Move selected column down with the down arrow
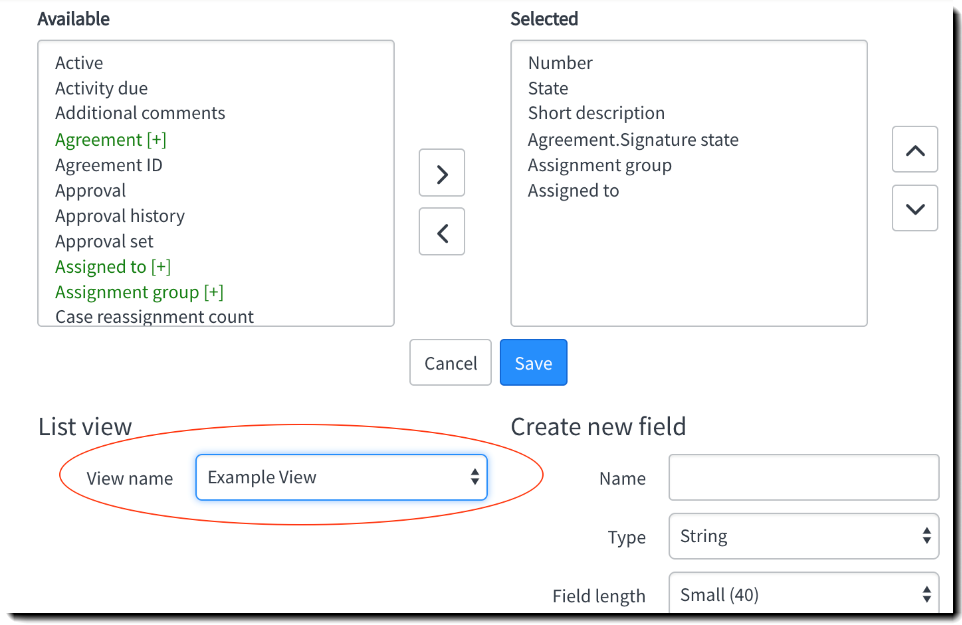The height and width of the screenshot is (625, 962). pyautogui.click(x=914, y=208)
